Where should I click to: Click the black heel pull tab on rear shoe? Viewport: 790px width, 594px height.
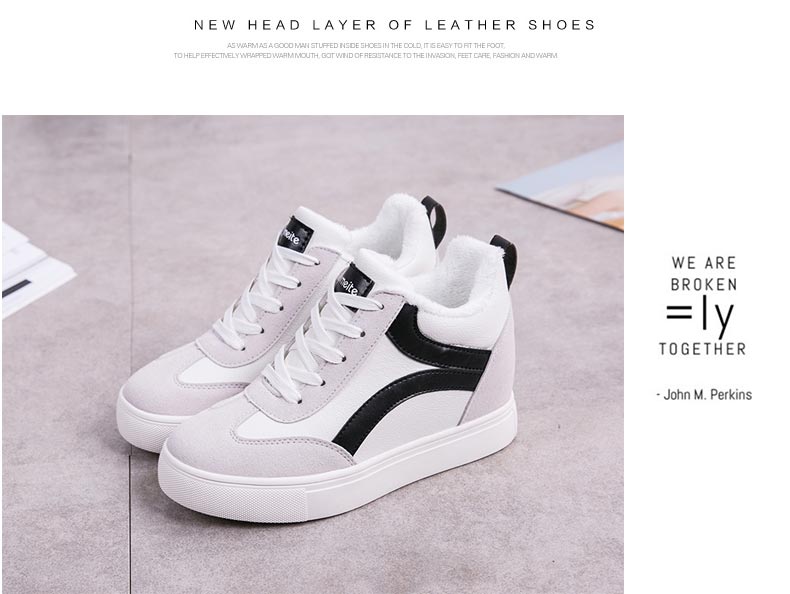coord(435,221)
